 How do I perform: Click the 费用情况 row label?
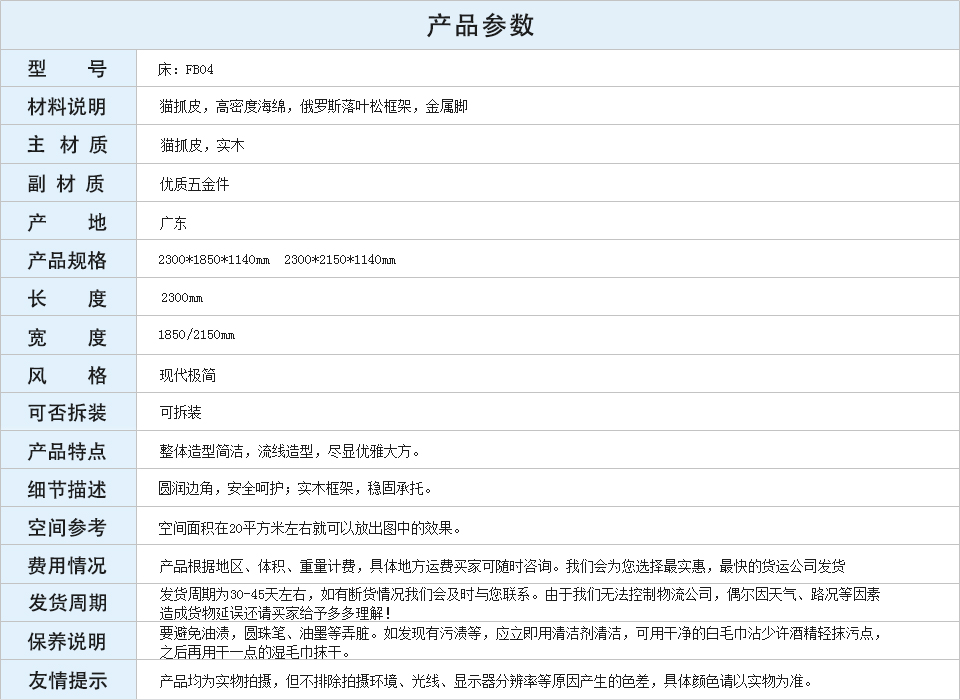(x=67, y=565)
